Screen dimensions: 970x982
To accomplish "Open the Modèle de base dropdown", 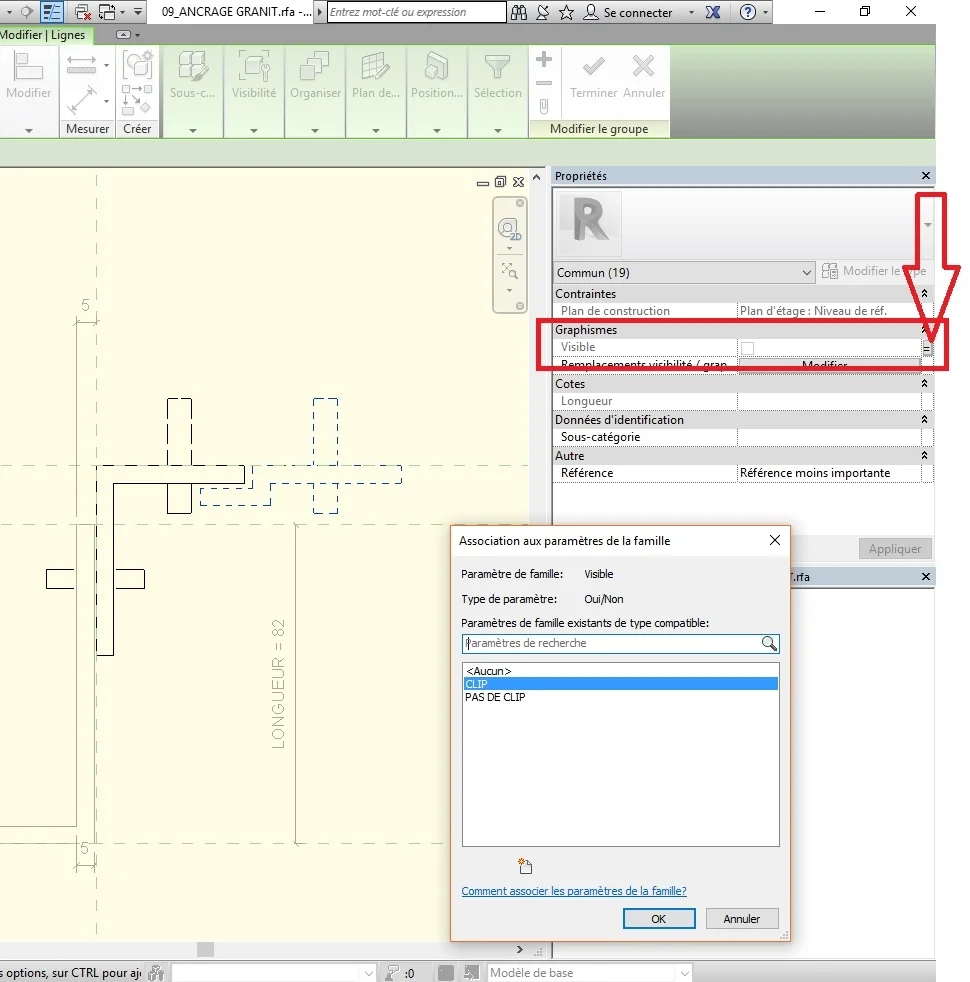I will (x=589, y=973).
